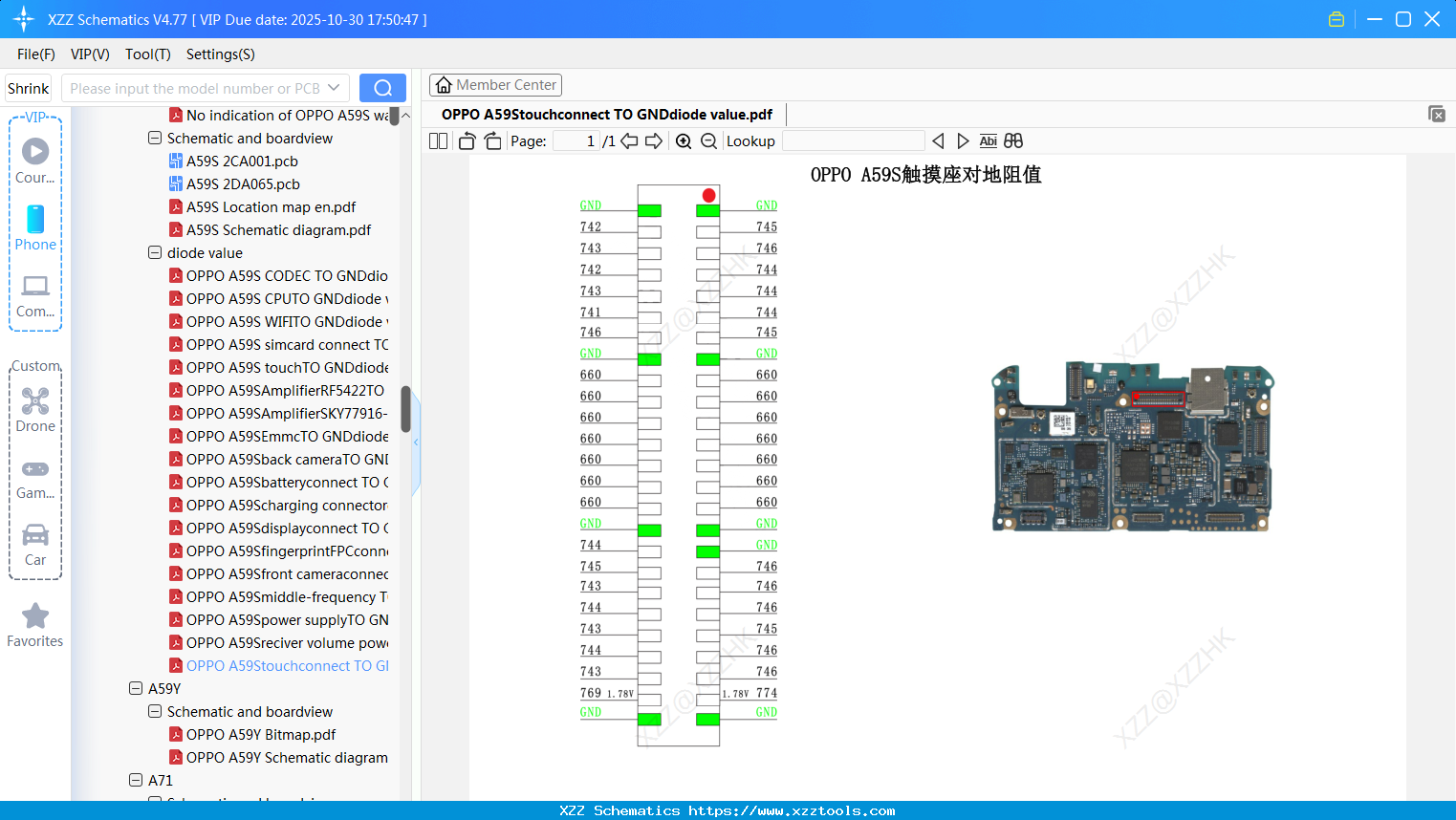This screenshot has width=1456, height=820.
Task: Select the two-page view icon
Action: coord(438,140)
